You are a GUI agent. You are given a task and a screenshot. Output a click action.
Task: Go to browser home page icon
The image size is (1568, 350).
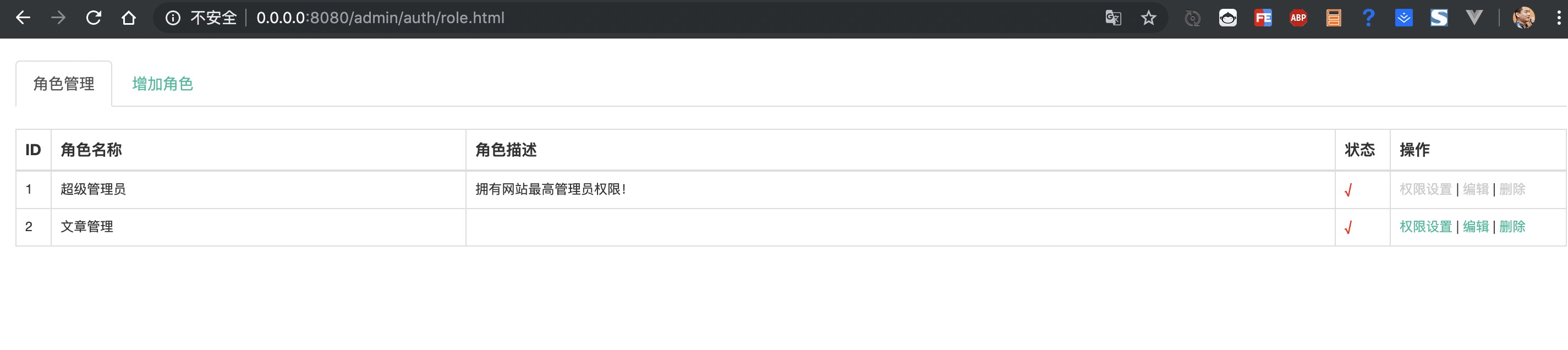point(128,18)
